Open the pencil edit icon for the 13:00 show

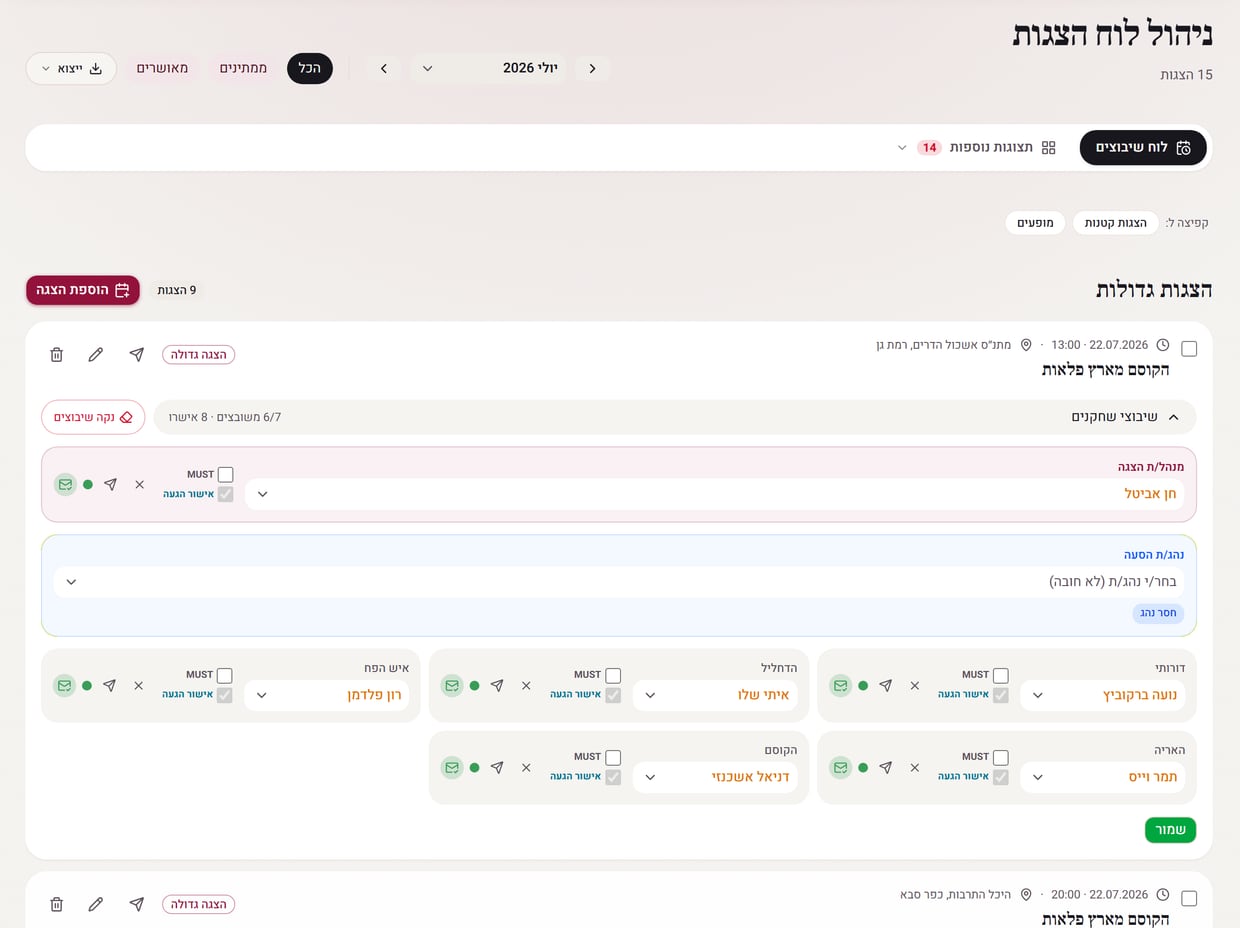[x=96, y=354]
